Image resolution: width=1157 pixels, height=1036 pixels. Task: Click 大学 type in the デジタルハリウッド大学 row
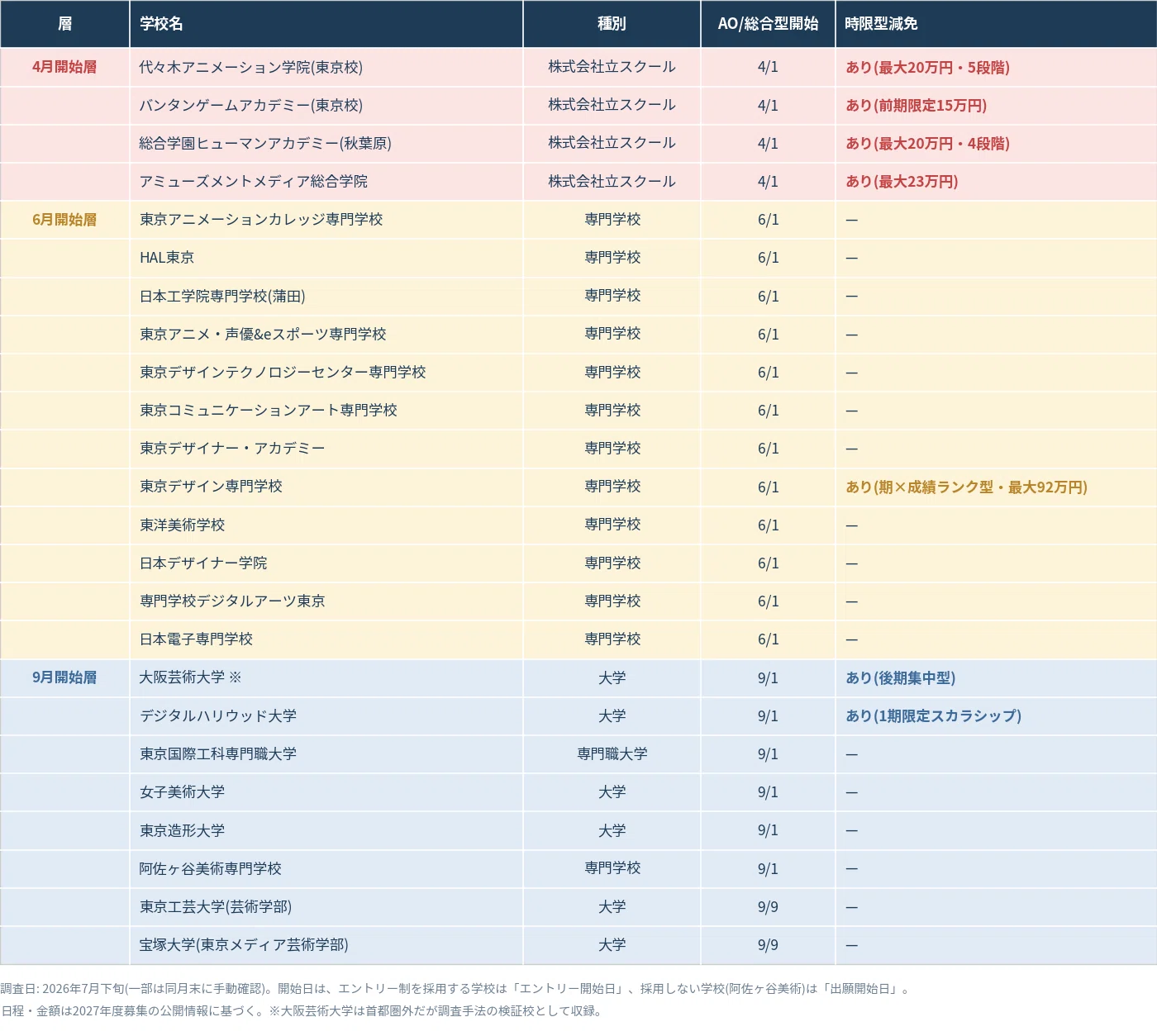point(612,716)
